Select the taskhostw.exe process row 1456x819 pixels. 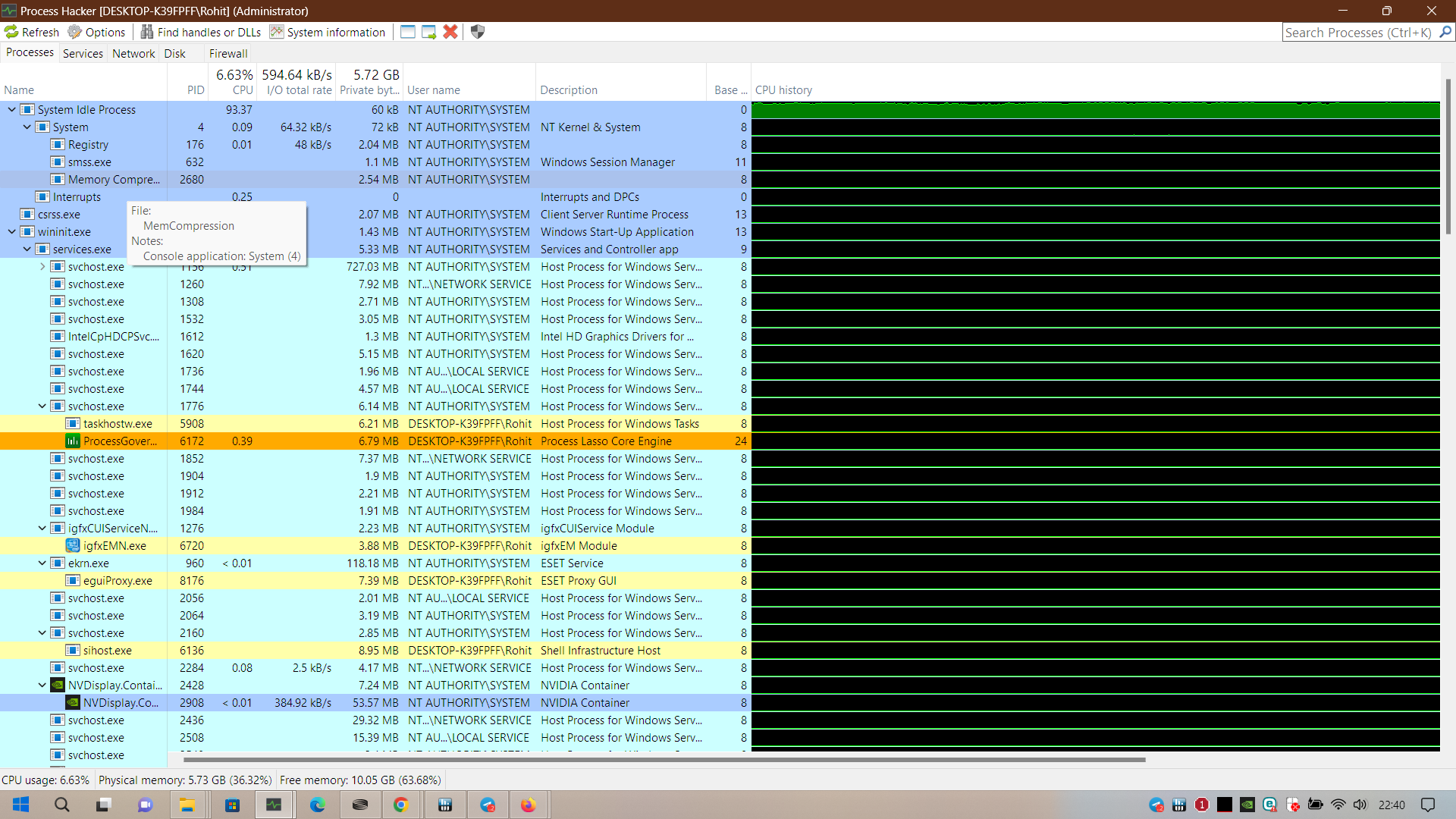[375, 424]
